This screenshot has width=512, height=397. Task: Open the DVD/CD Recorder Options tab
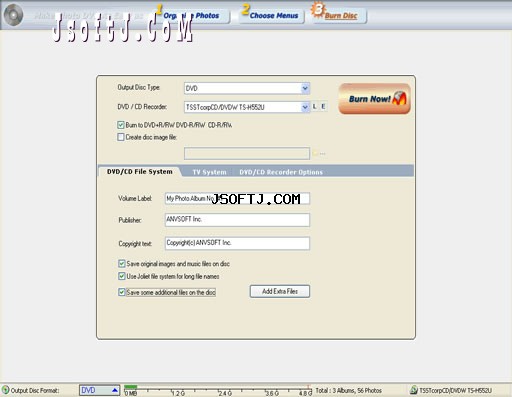coord(281,172)
